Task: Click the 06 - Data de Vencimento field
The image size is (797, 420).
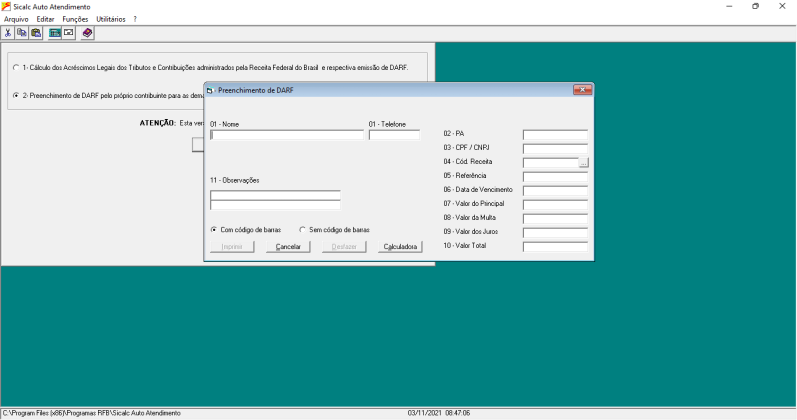Action: click(x=555, y=191)
